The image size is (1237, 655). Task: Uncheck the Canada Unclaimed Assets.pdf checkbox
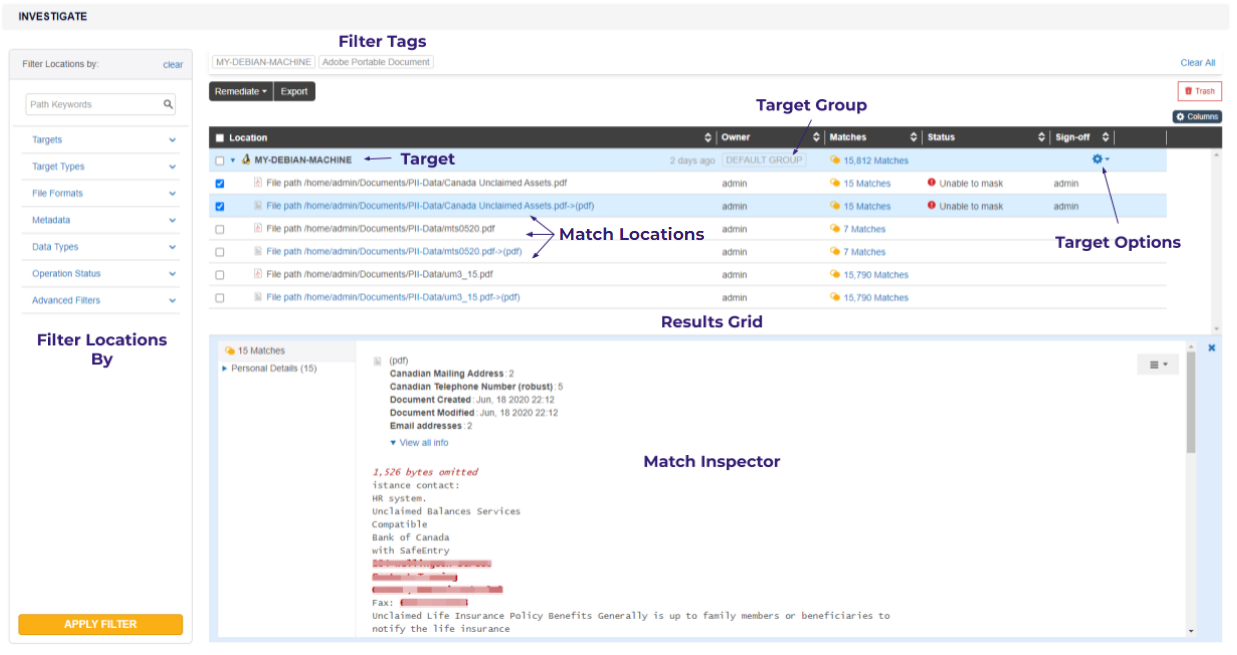click(x=220, y=184)
